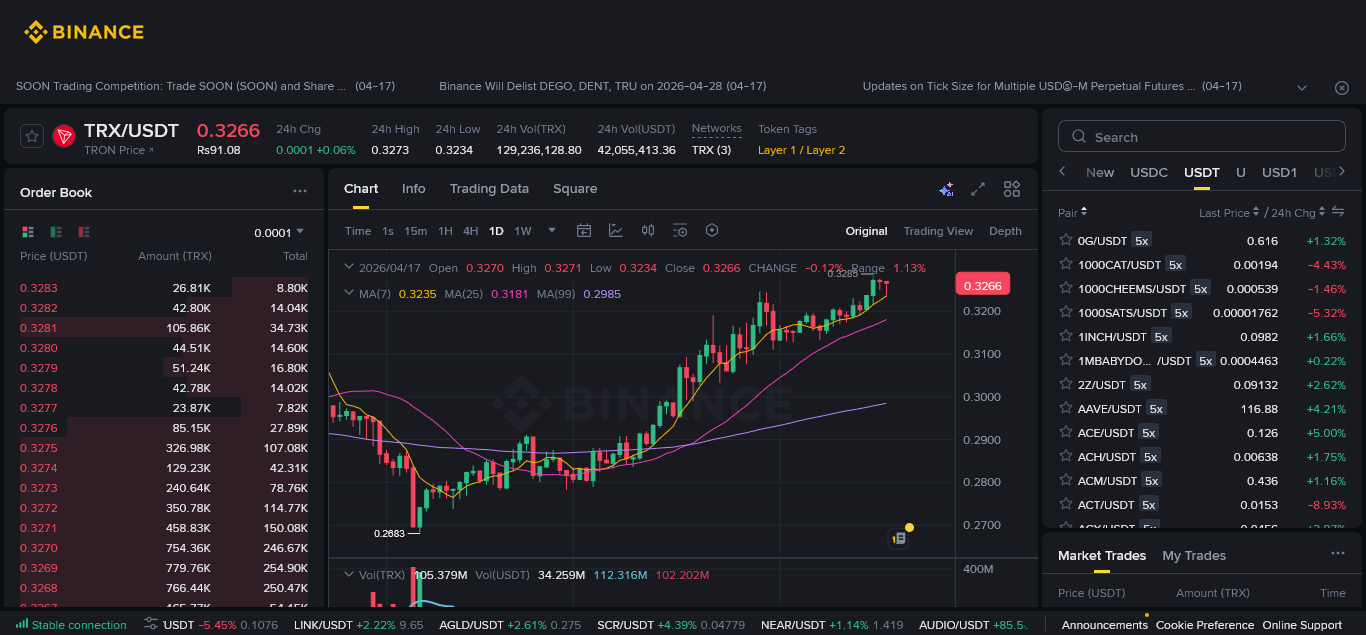Screen dimensions: 1366x635
Task: Favorite the AAVE/USDT pair star
Action: [x=1065, y=408]
